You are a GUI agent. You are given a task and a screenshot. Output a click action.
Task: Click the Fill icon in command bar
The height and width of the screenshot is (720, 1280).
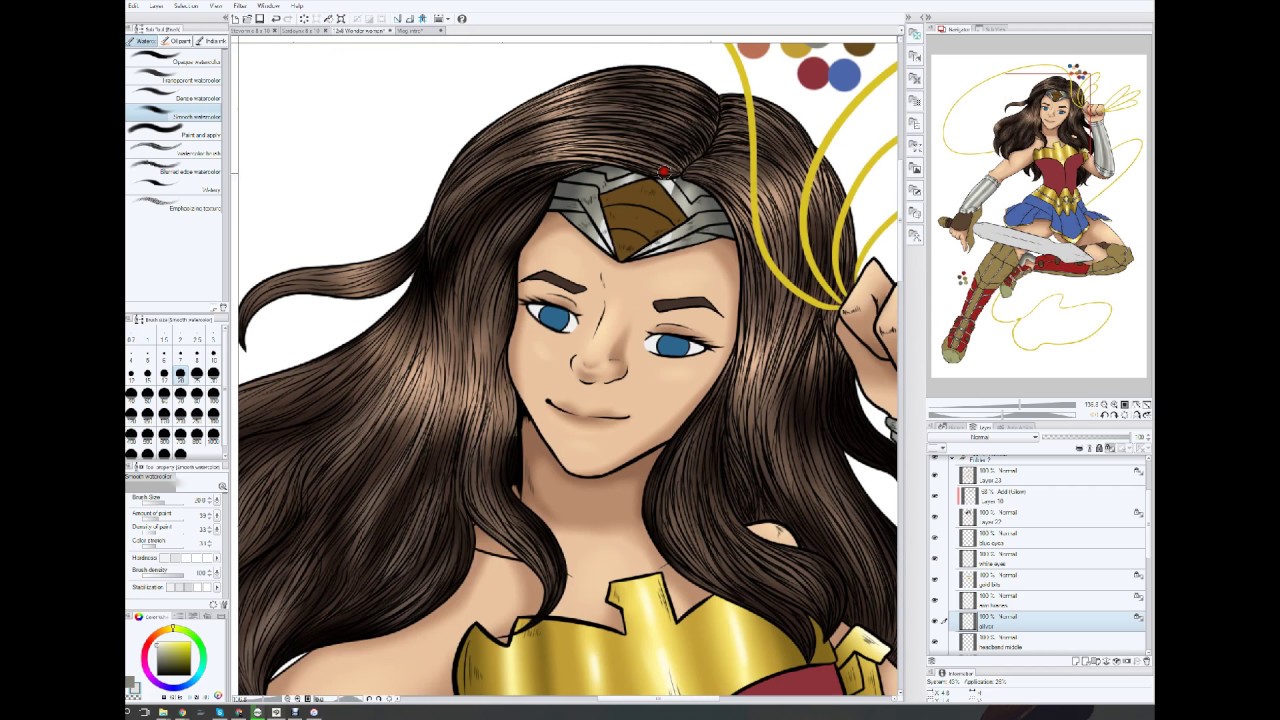(x=328, y=18)
